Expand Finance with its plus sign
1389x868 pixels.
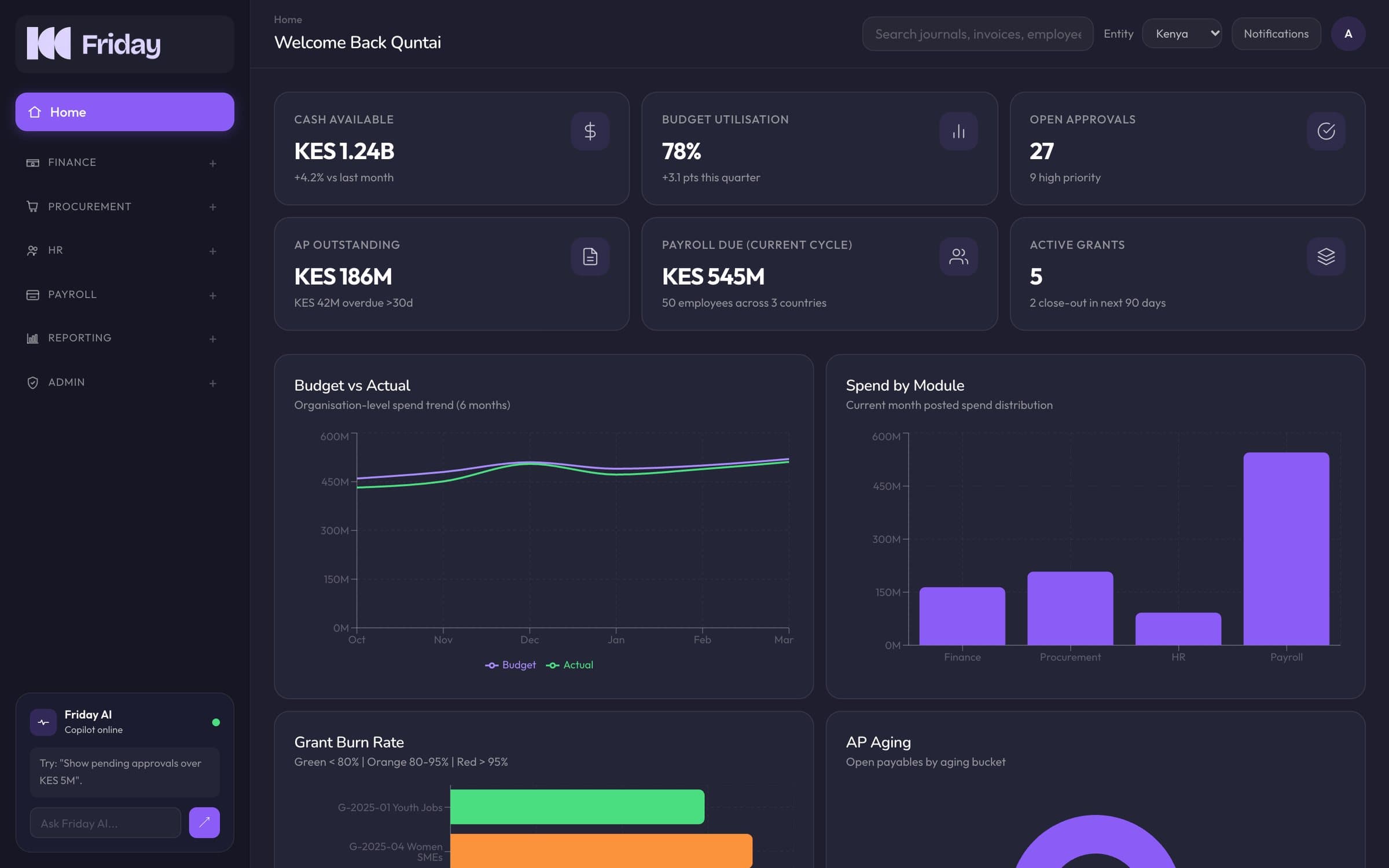(x=212, y=164)
